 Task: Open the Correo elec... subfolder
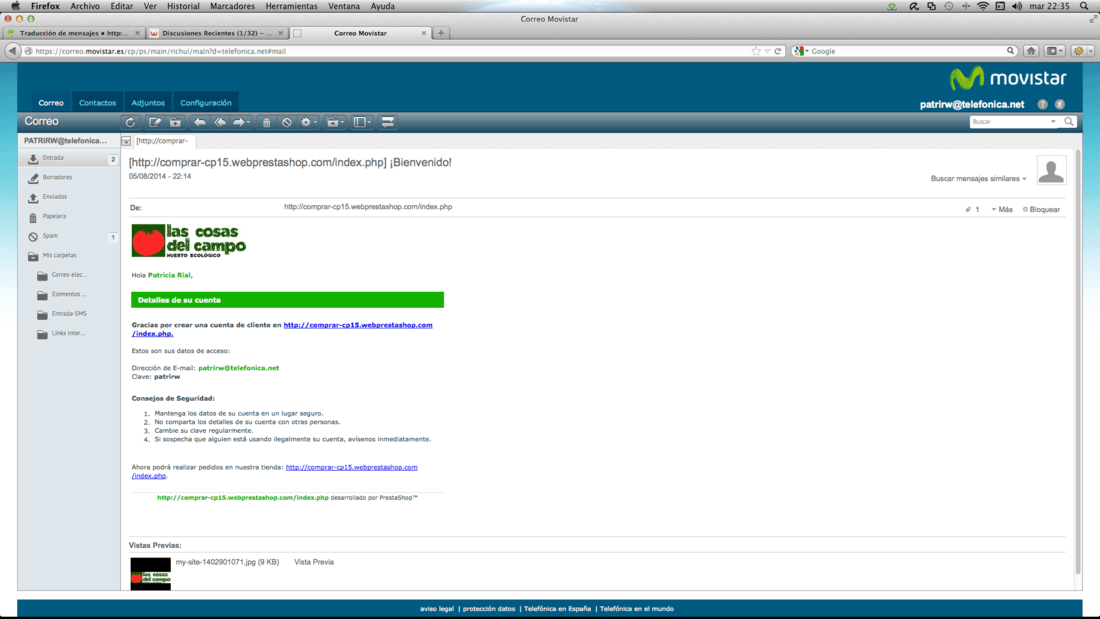tap(69, 275)
